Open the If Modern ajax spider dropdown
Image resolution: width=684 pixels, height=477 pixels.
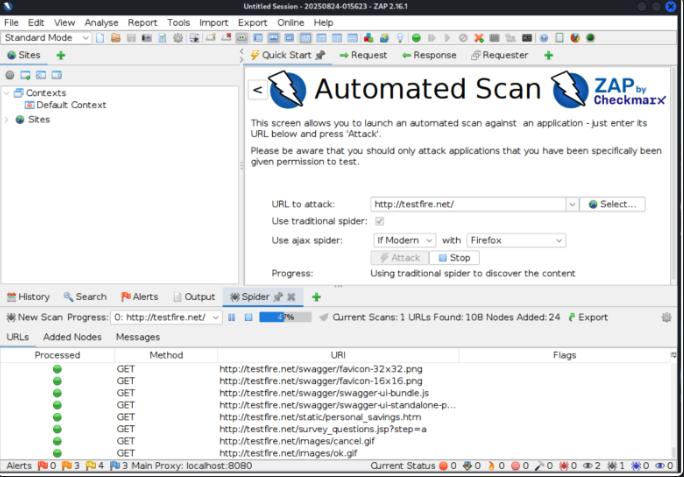pos(404,240)
